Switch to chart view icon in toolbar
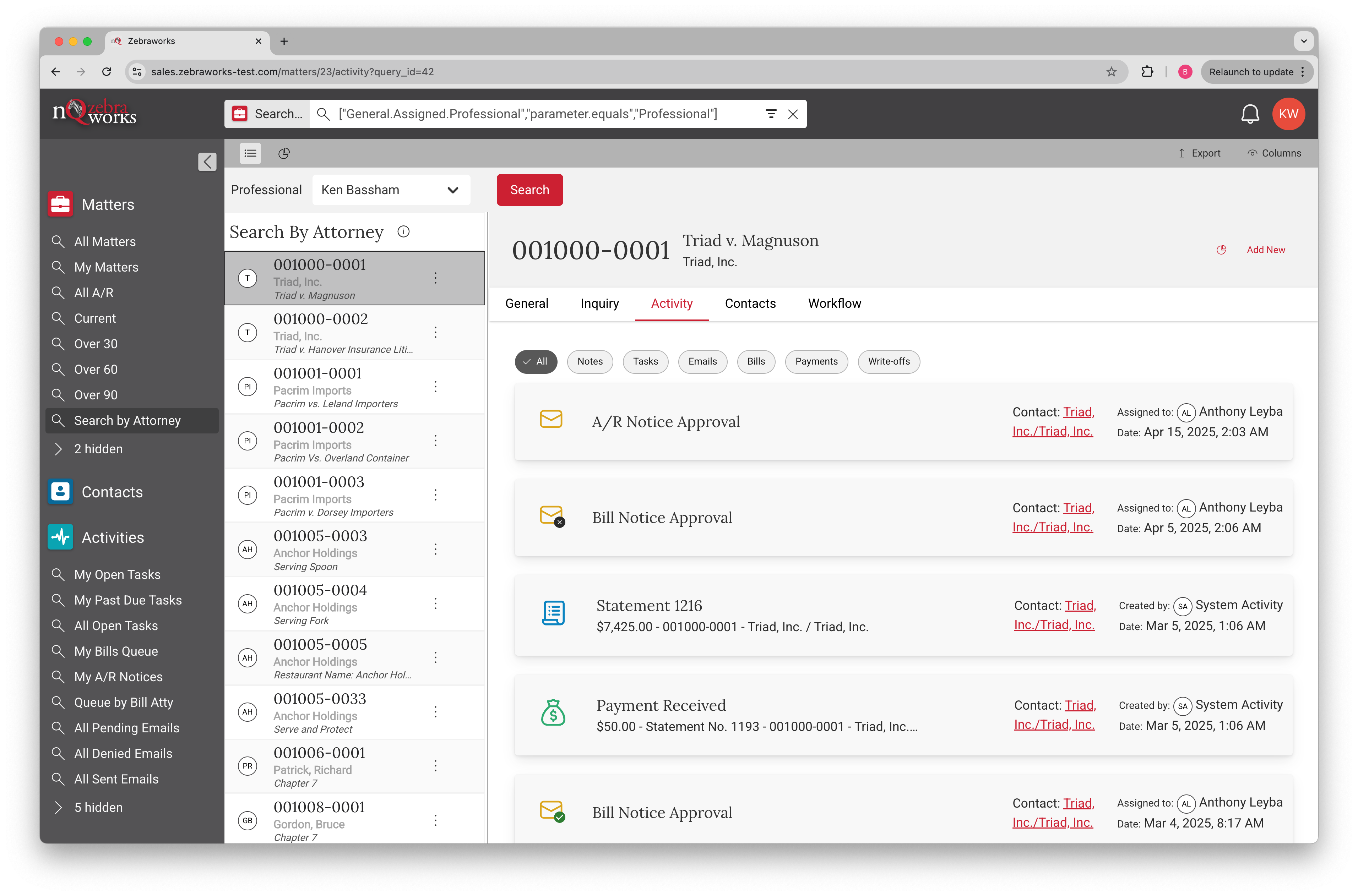This screenshot has height=896, width=1358. (x=284, y=153)
